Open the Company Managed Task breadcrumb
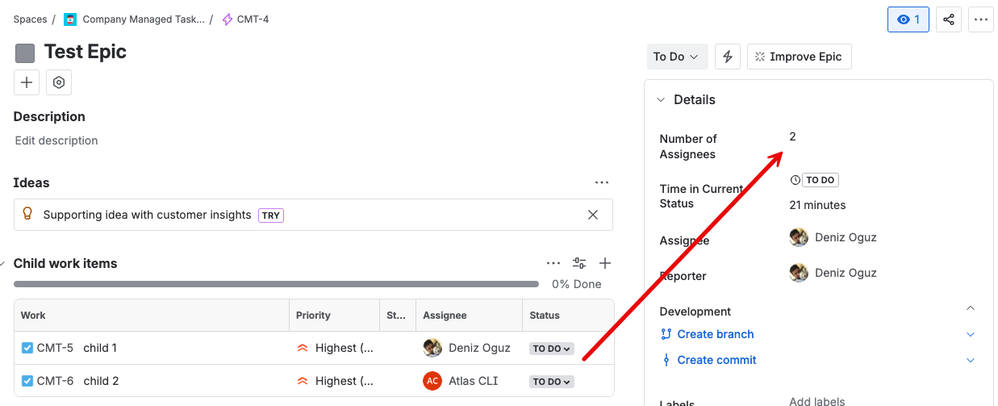Viewport: 998px width, 406px height. tap(134, 19)
